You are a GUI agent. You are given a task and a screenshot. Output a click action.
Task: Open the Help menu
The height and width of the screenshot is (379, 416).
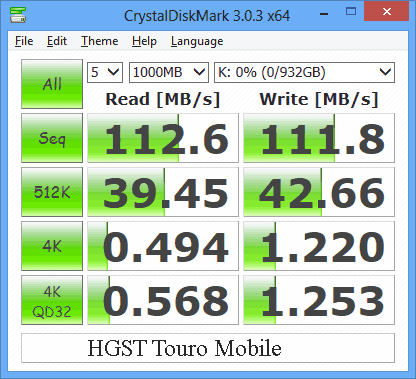[144, 41]
